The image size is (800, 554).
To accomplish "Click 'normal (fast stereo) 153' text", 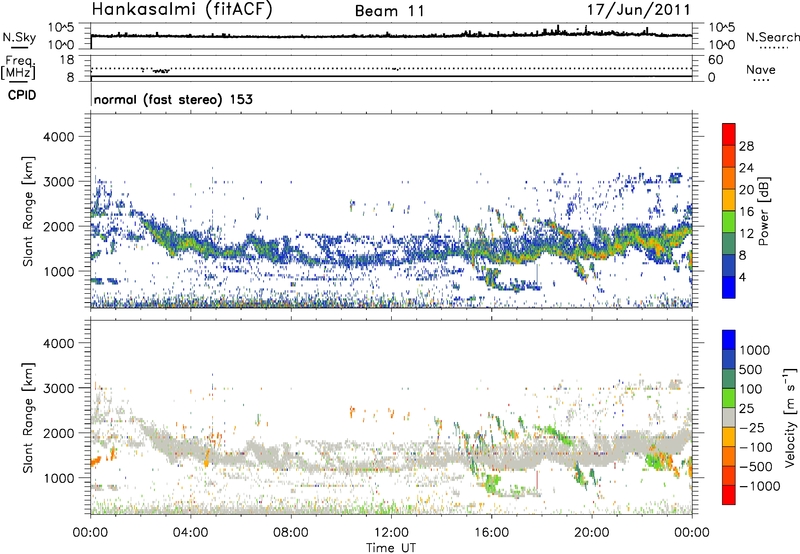I will (173, 99).
